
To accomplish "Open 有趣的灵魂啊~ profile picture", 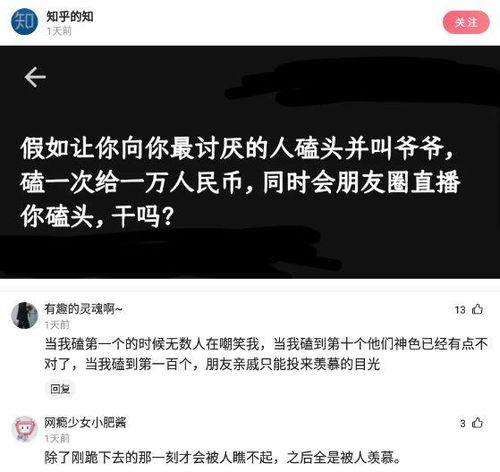I will pos(24,315).
